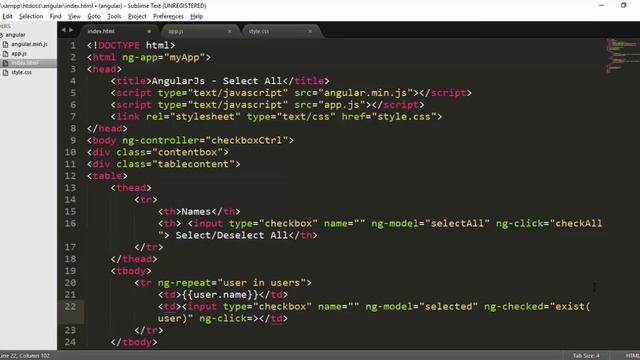The image size is (640, 360).
Task: Open angular.min.js from the sidebar
Action: 29,44
